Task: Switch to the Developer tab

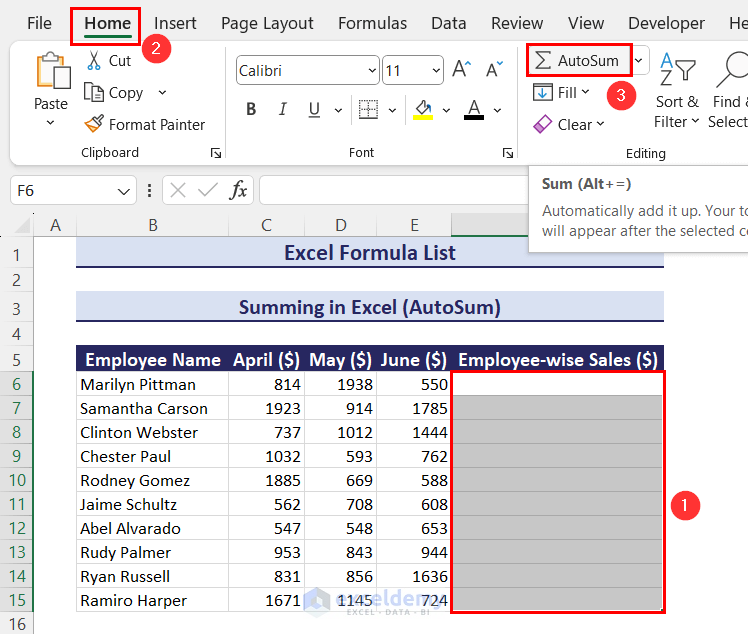Action: [x=666, y=23]
